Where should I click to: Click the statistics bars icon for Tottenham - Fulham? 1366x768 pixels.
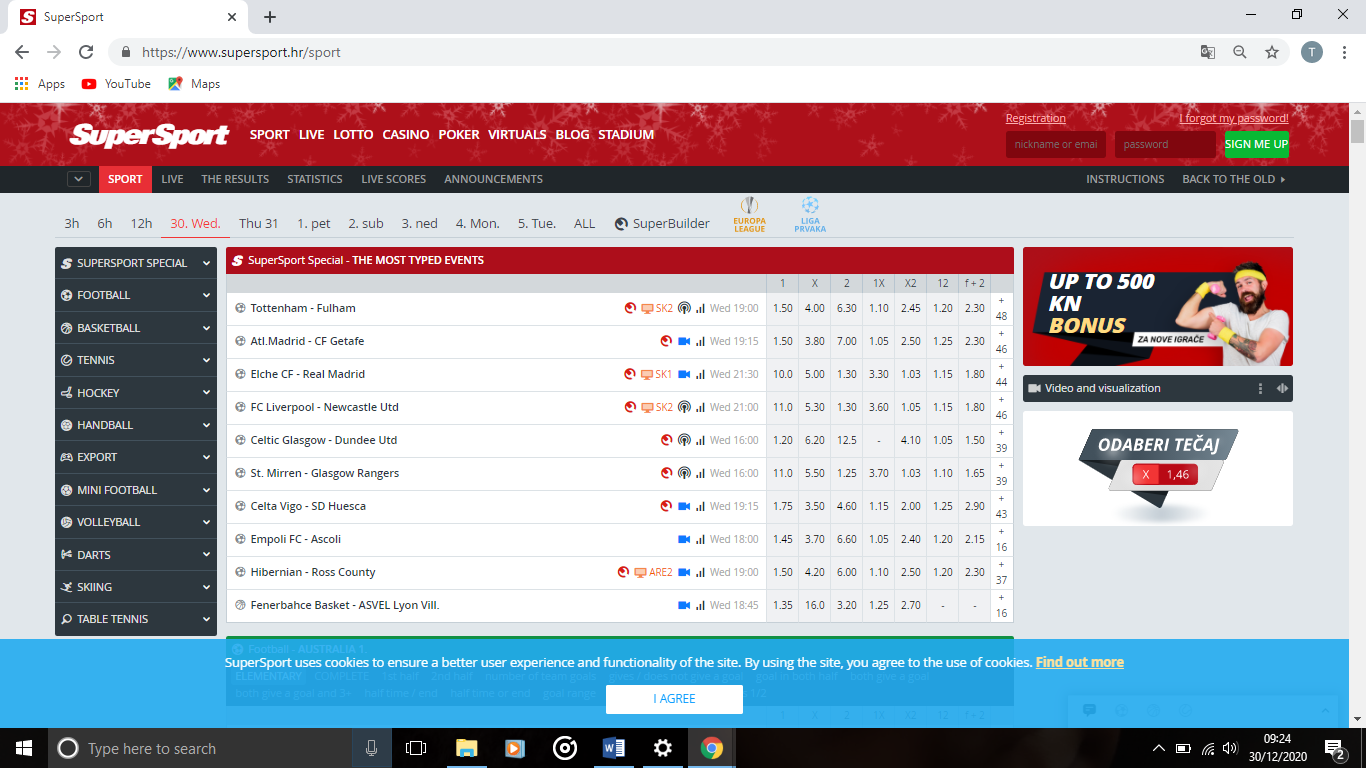click(700, 308)
